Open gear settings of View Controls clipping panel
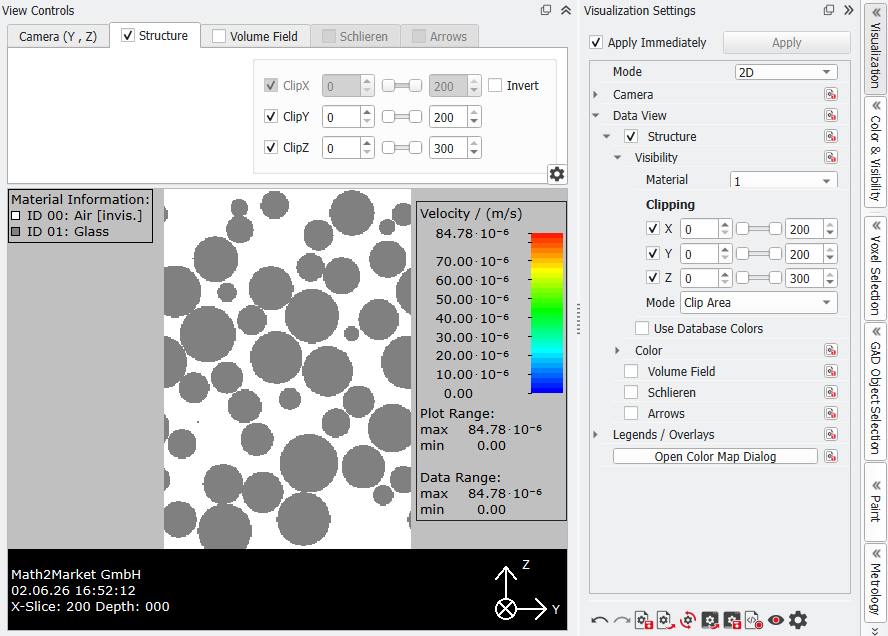 (x=557, y=174)
